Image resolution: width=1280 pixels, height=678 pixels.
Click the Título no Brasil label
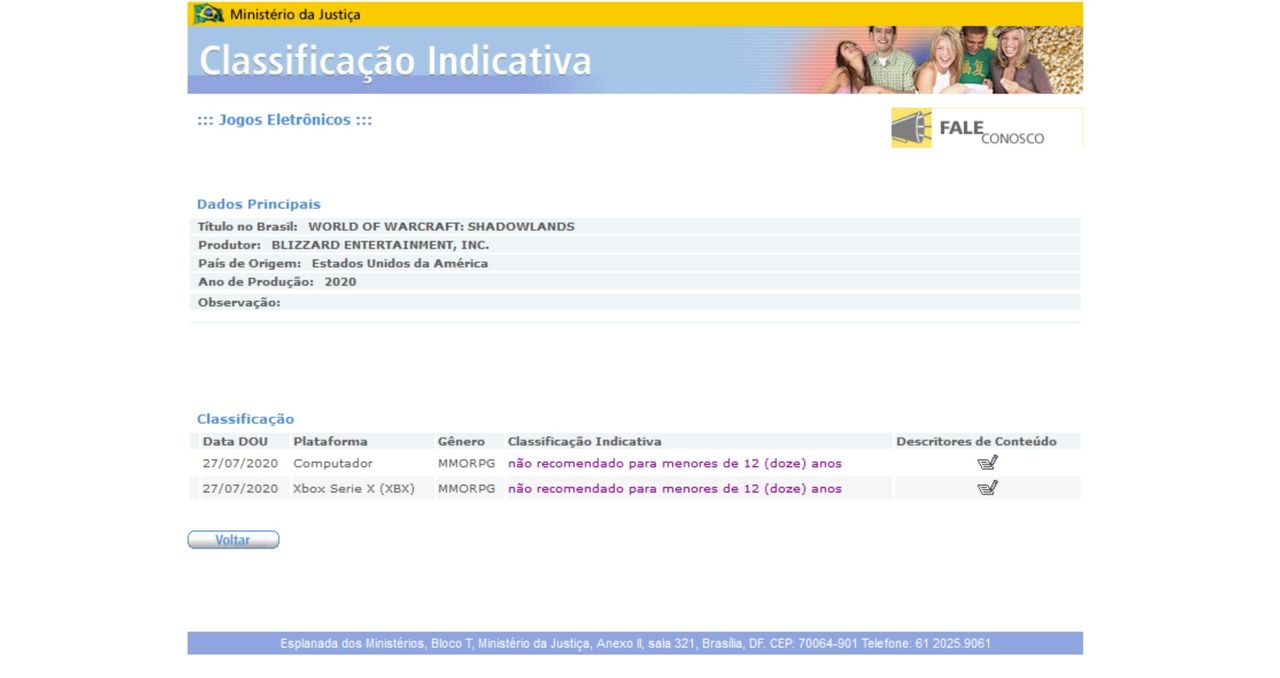[248, 227]
